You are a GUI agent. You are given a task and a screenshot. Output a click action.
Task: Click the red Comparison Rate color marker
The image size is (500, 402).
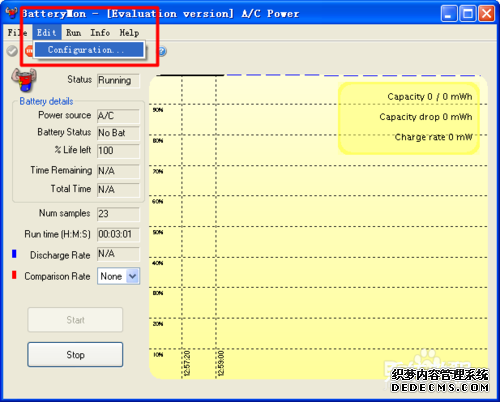(x=14, y=275)
